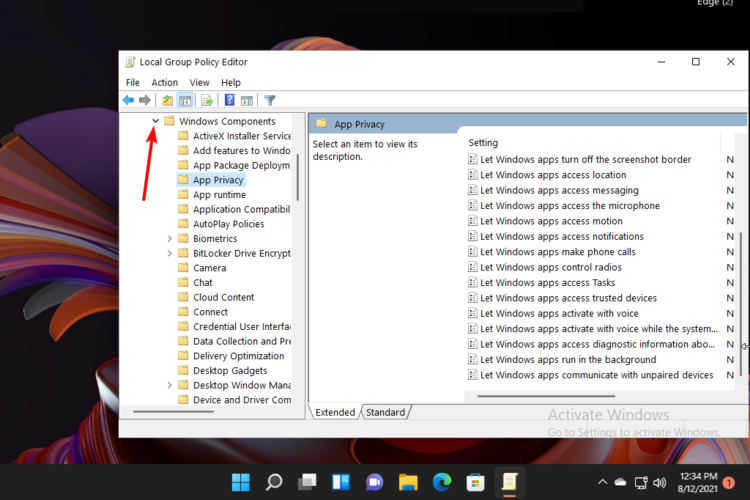Open Microsoft Edge from the taskbar
750x500 pixels.
(x=442, y=482)
